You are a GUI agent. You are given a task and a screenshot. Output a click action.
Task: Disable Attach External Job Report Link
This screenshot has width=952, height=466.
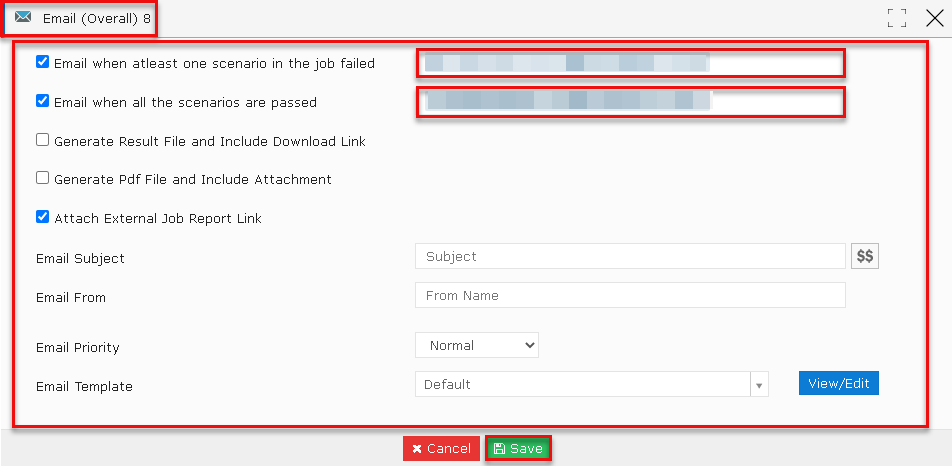[42, 217]
